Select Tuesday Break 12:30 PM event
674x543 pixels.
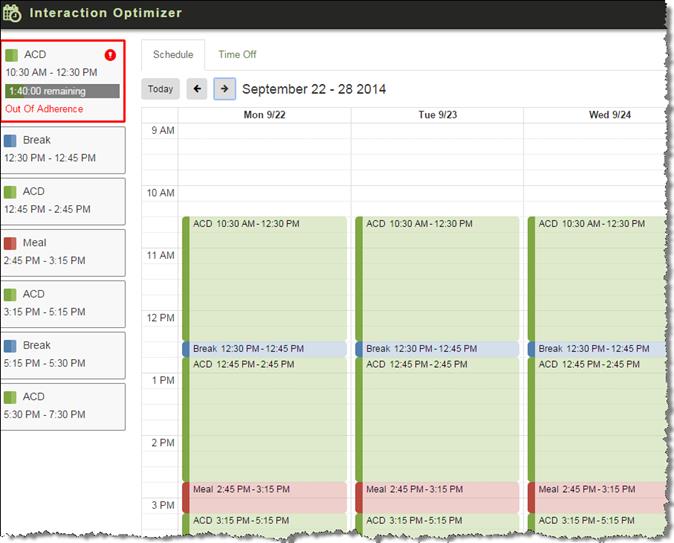point(437,349)
